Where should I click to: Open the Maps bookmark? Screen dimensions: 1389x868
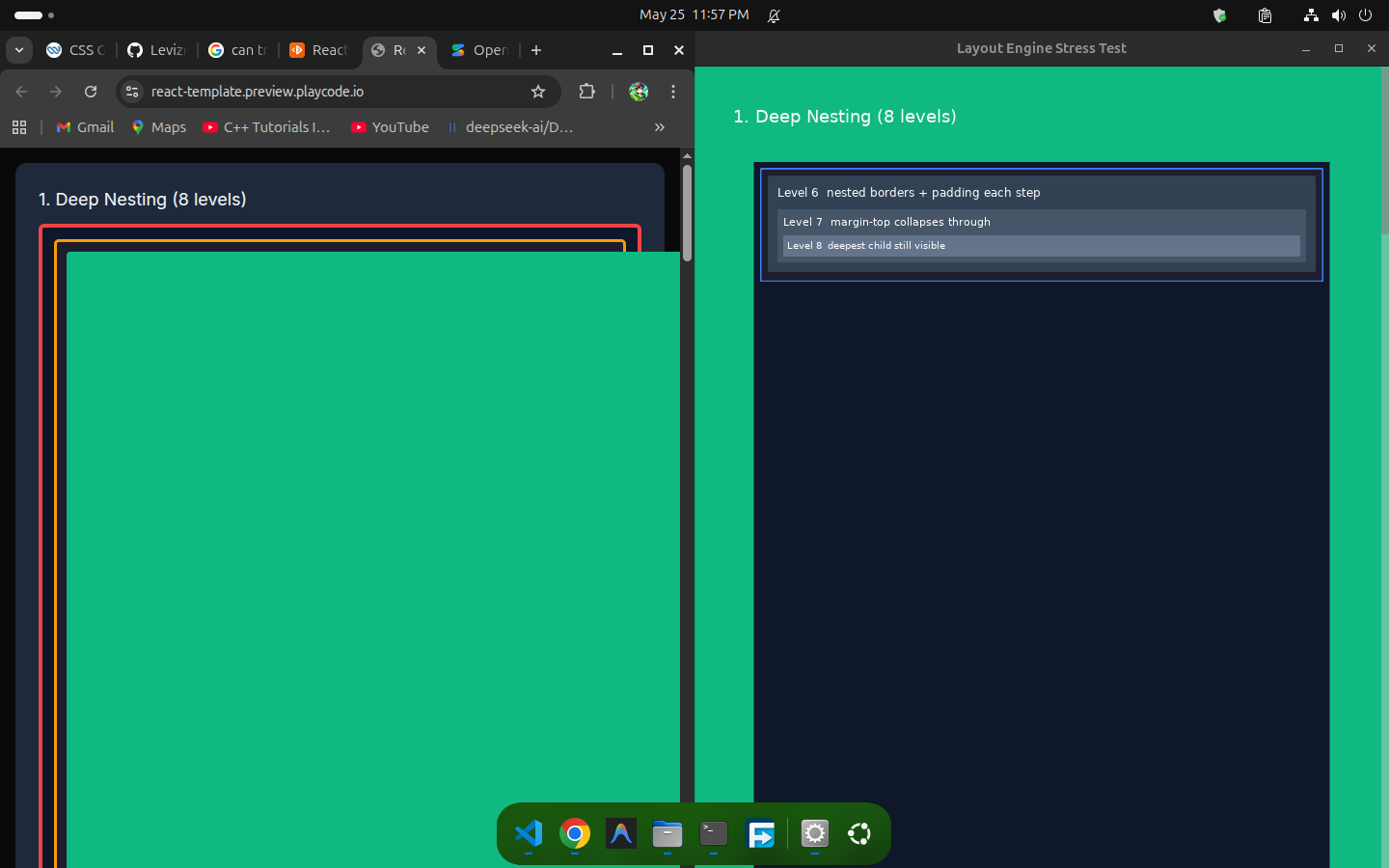point(159,127)
